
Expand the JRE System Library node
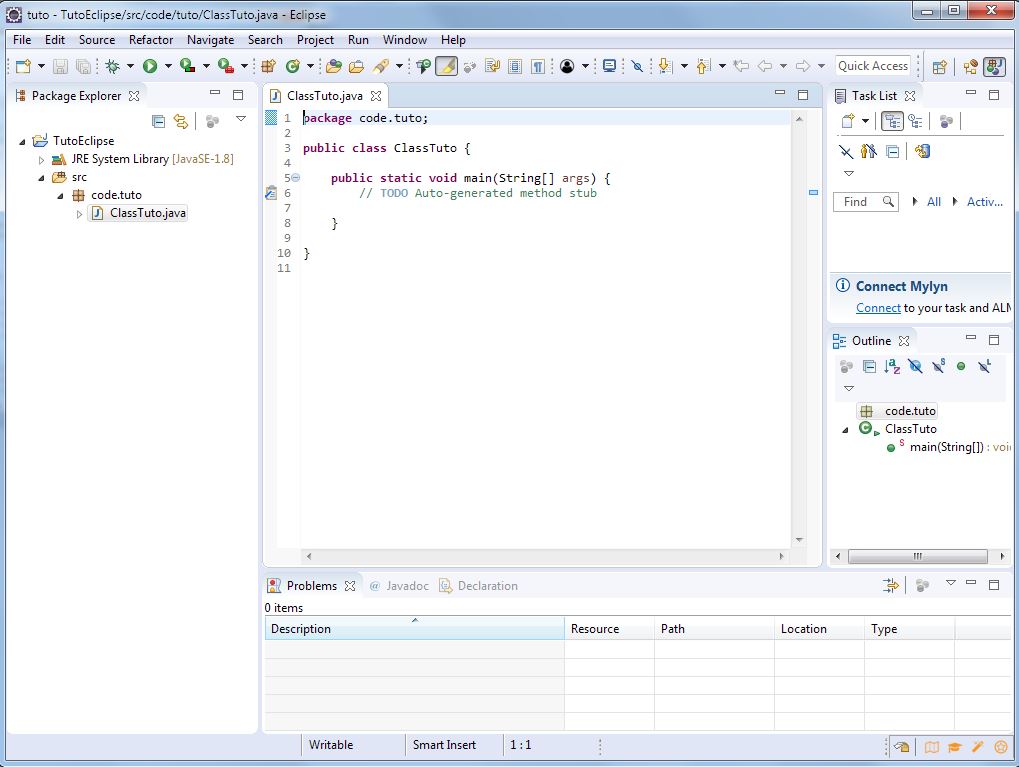42,160
